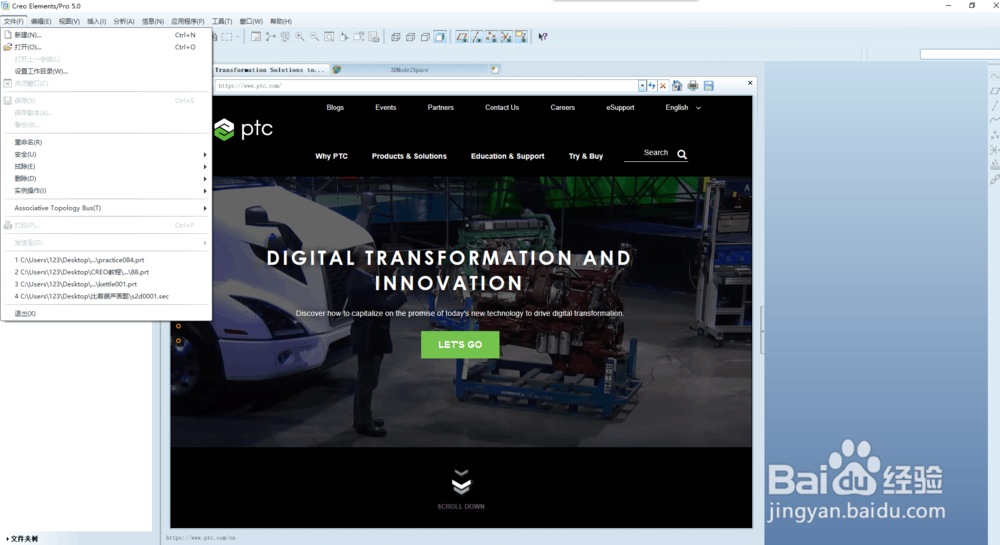Click the web page Search magnifier icon
1000x545 pixels.
coord(682,154)
